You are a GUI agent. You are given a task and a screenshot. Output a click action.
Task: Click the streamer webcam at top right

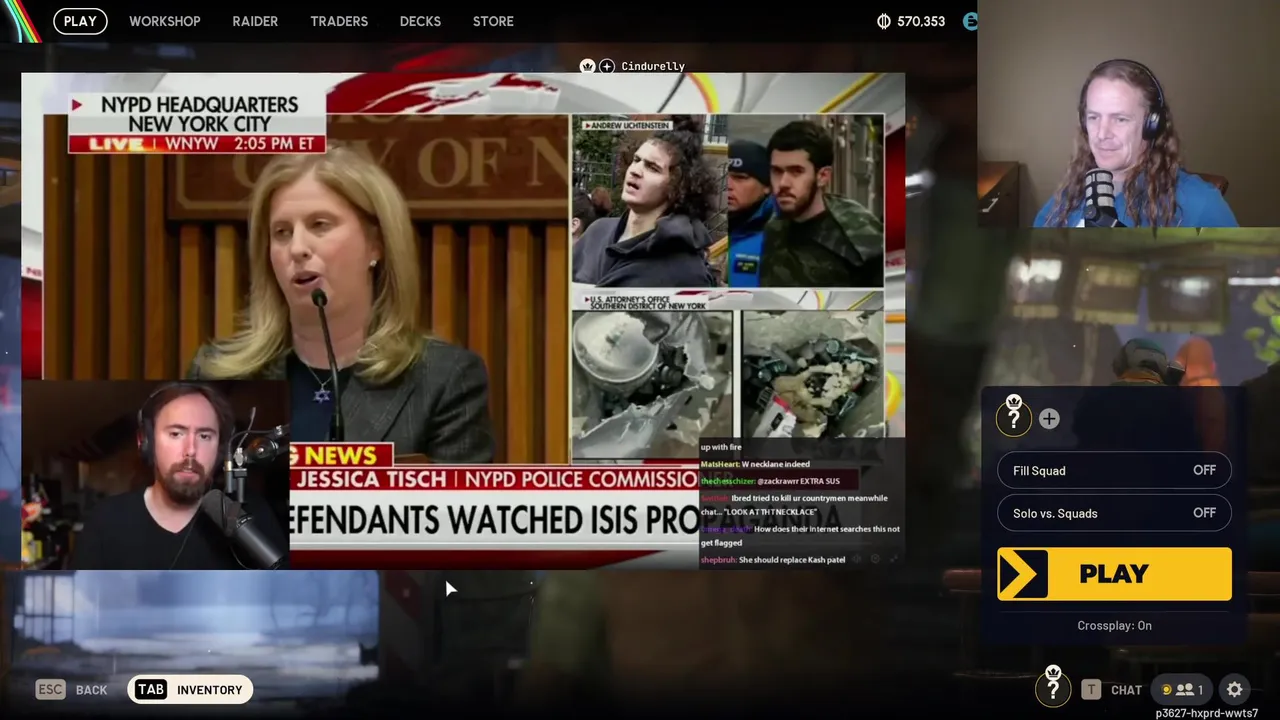[1128, 115]
